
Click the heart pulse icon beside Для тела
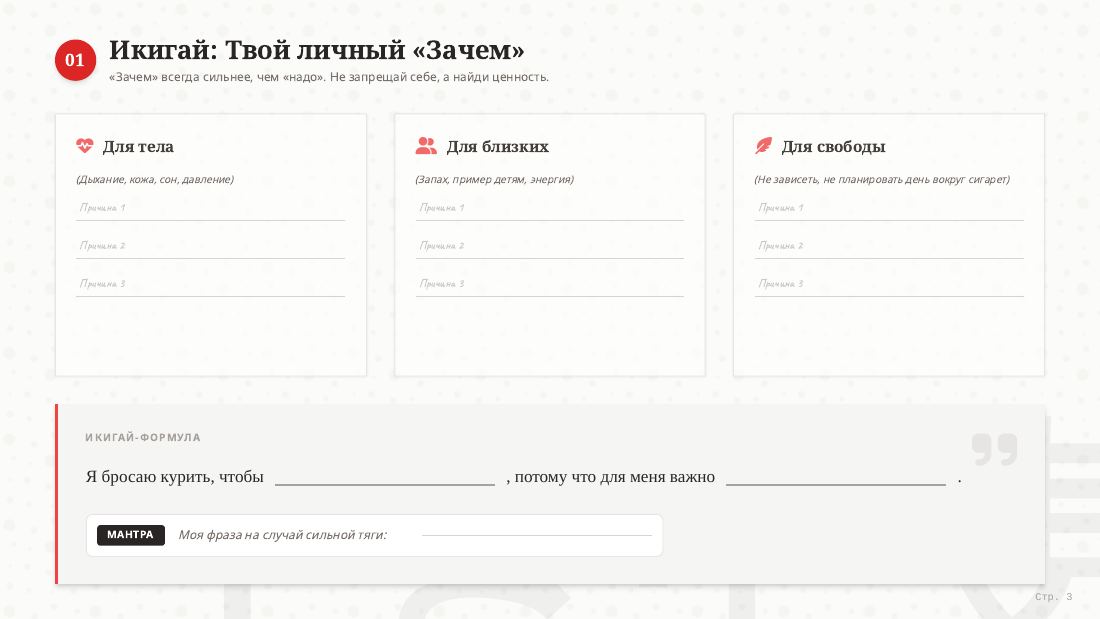[84, 146]
